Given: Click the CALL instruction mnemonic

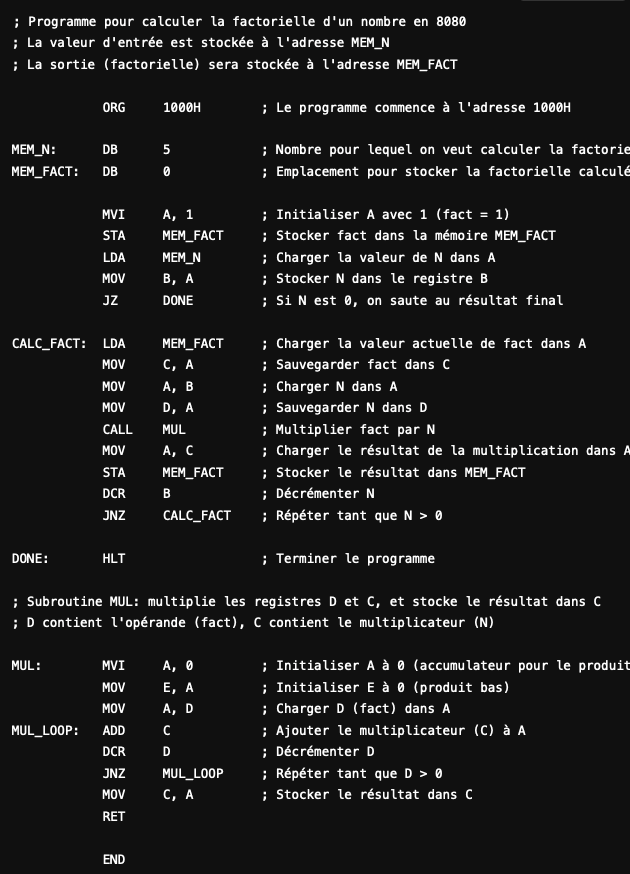Looking at the screenshot, I should [x=117, y=429].
